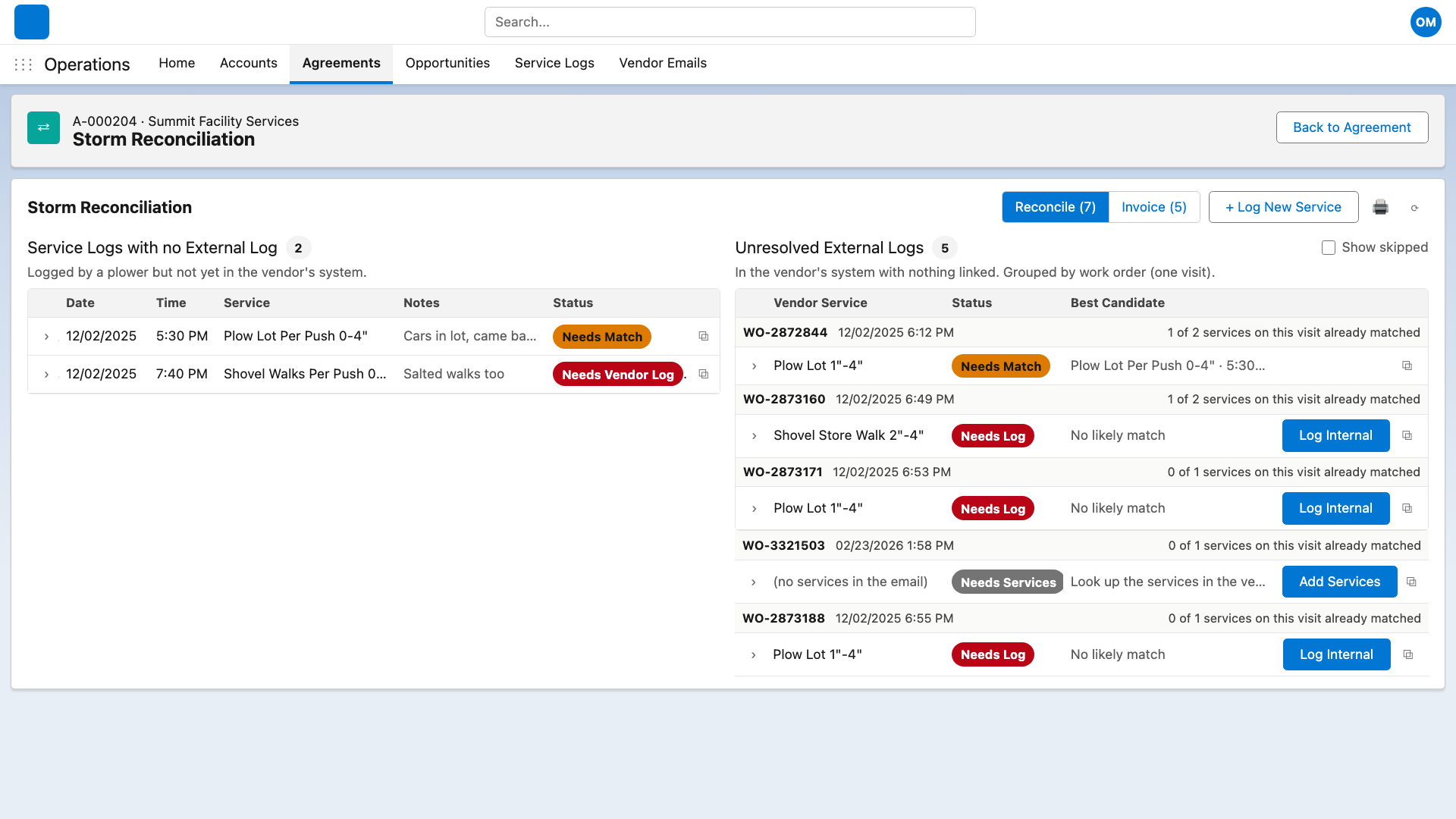Click into the Search field

pos(730,22)
